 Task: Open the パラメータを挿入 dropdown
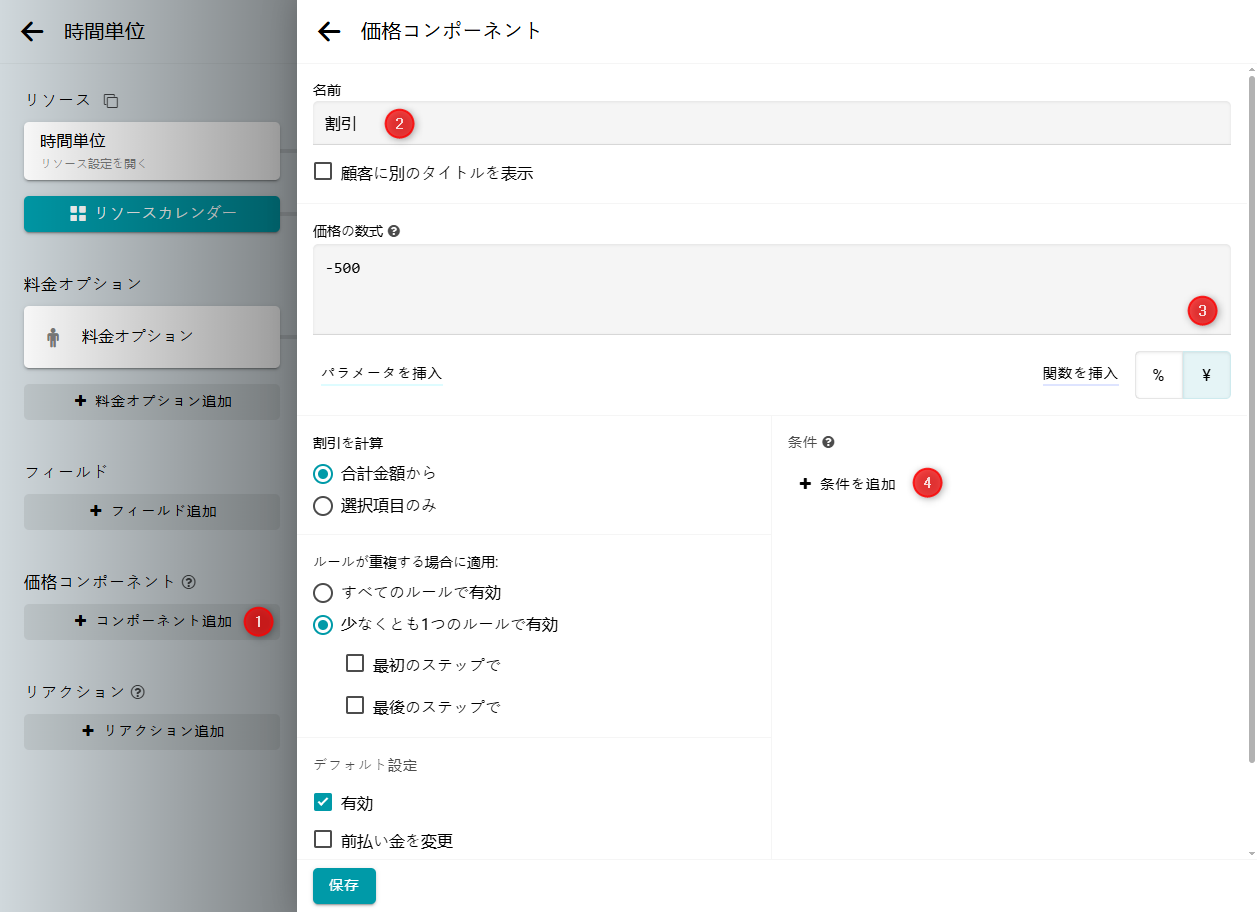pyautogui.click(x=381, y=373)
